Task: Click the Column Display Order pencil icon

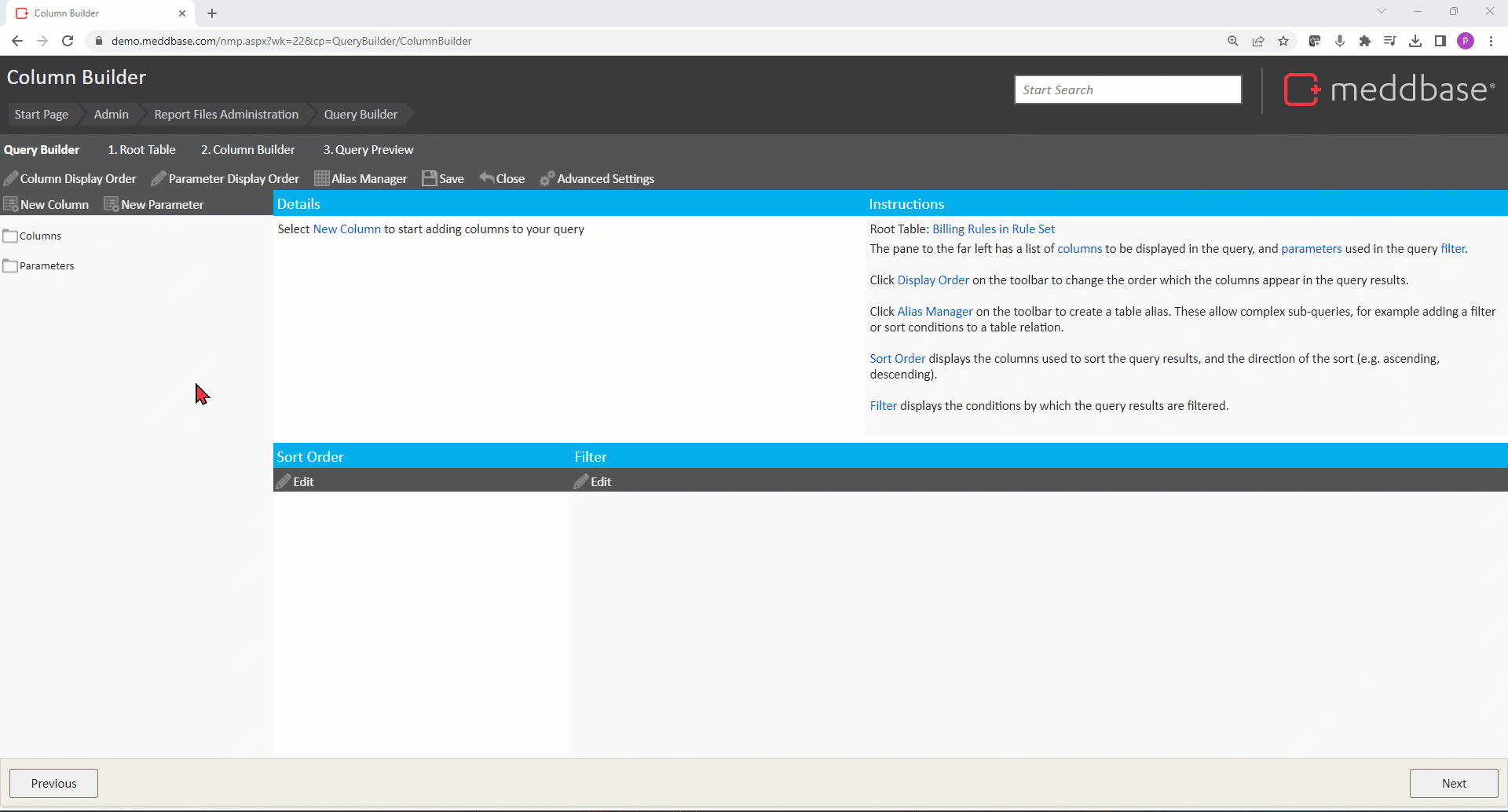Action: point(11,179)
